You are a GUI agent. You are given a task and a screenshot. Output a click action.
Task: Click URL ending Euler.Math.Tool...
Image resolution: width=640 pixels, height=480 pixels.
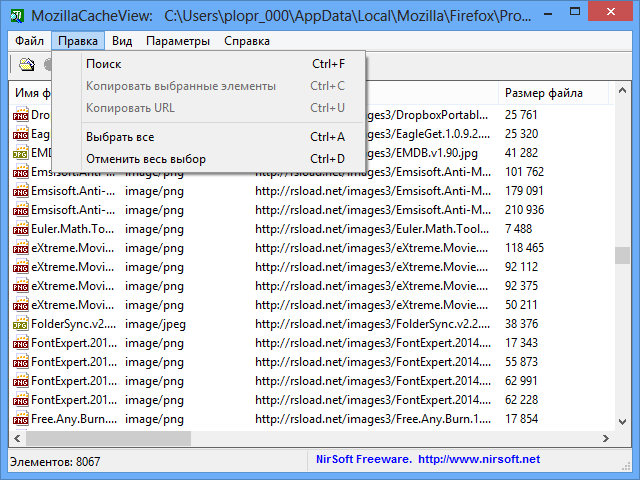(x=372, y=229)
